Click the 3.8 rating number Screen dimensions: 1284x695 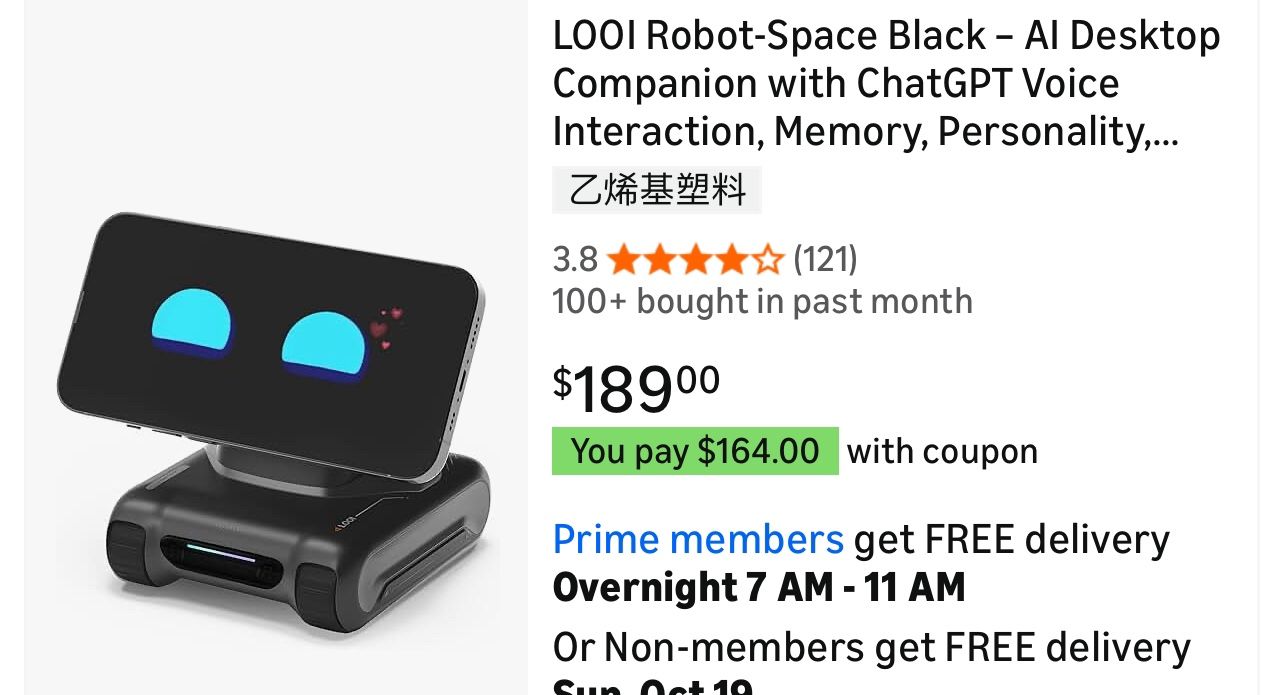(x=574, y=260)
